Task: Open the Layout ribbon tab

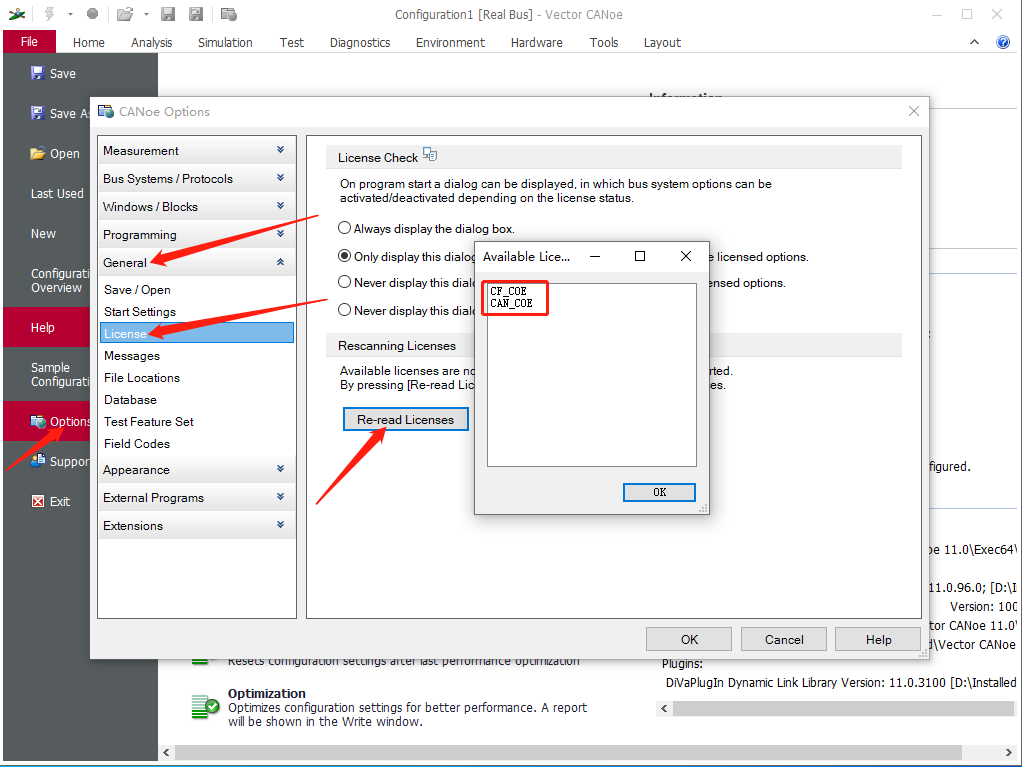Action: pyautogui.click(x=662, y=42)
